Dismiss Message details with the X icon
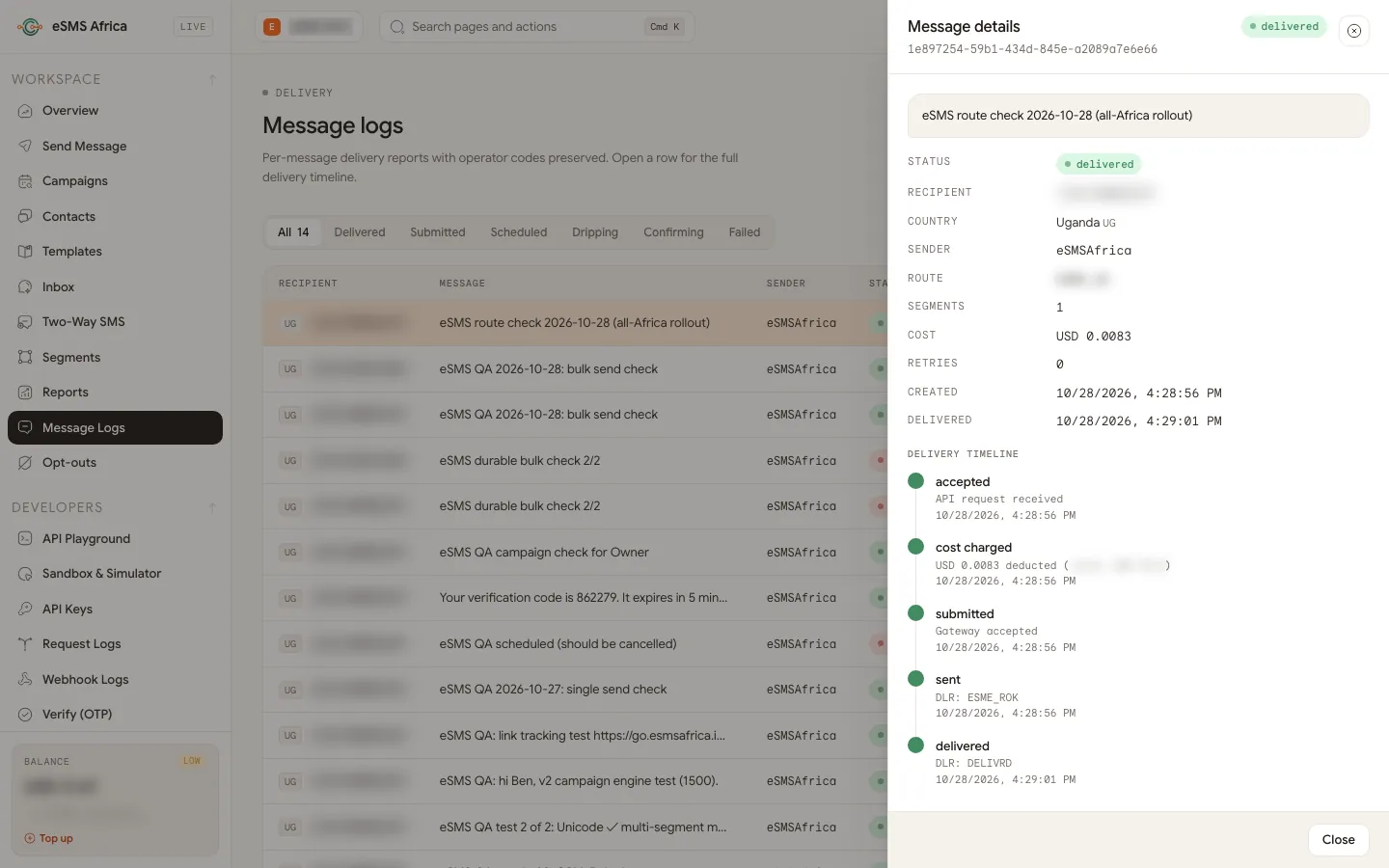Image resolution: width=1389 pixels, height=868 pixels. tap(1354, 31)
